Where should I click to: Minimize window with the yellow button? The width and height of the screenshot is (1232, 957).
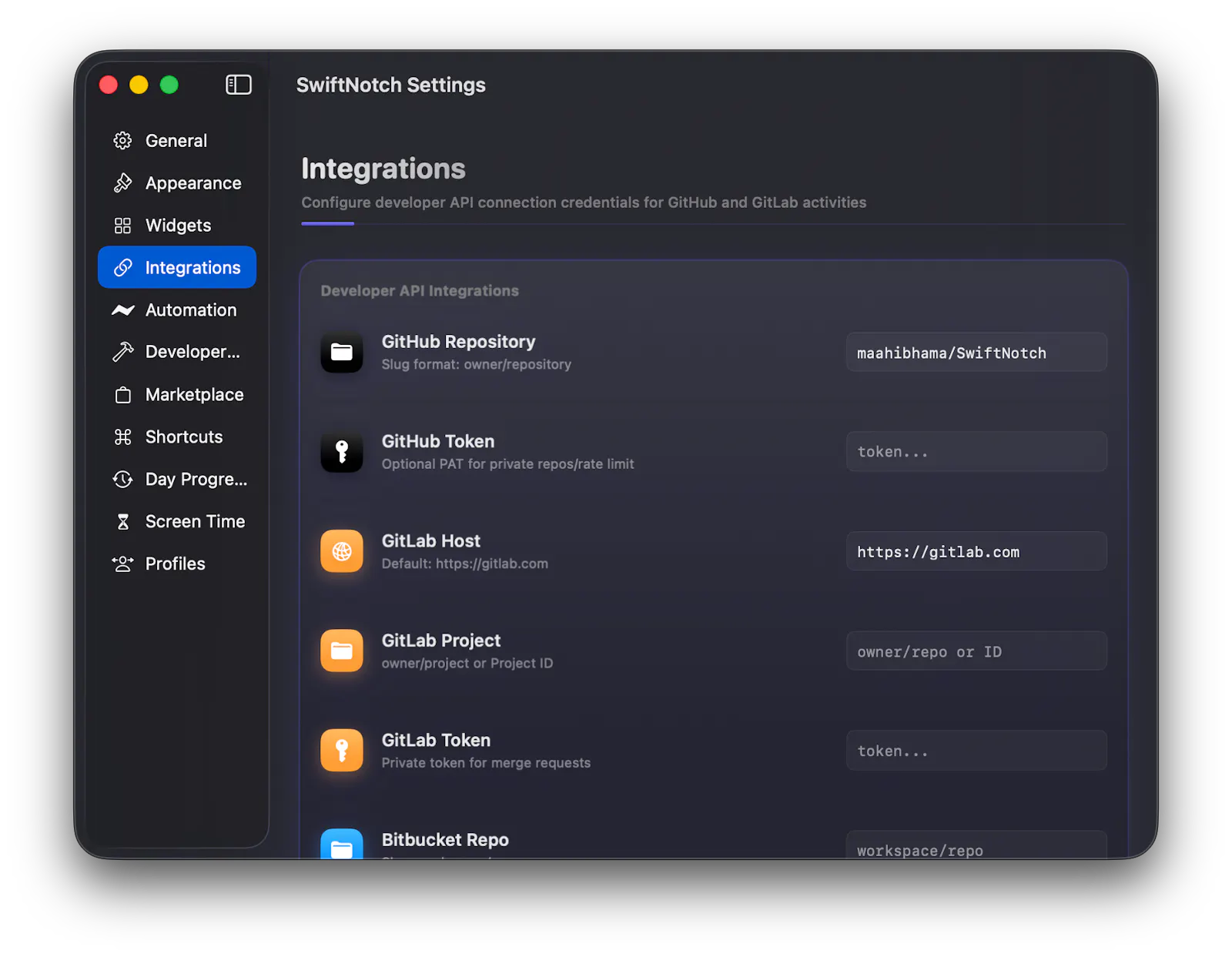tap(139, 85)
